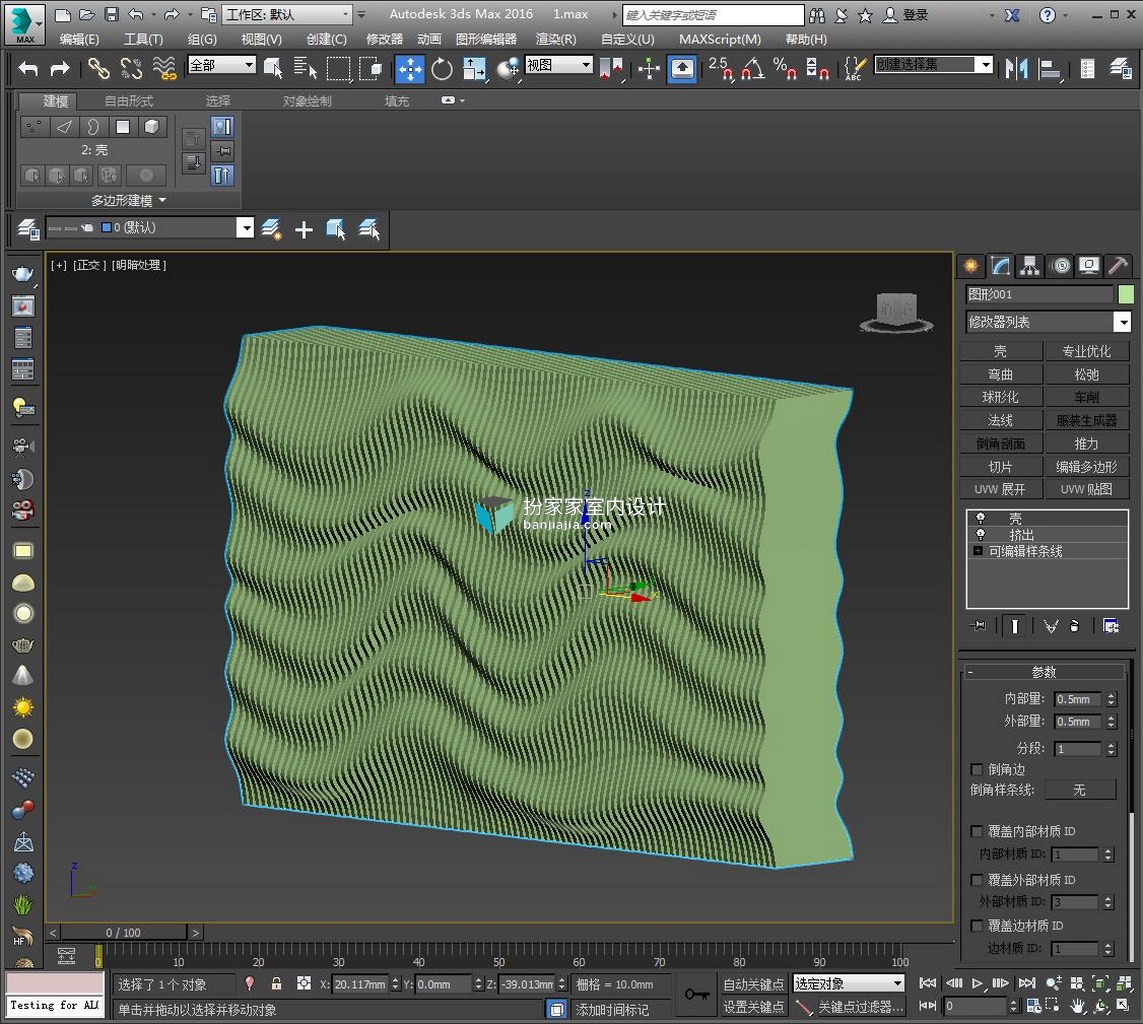
Task: Click the Play Animation button
Action: coord(978,983)
